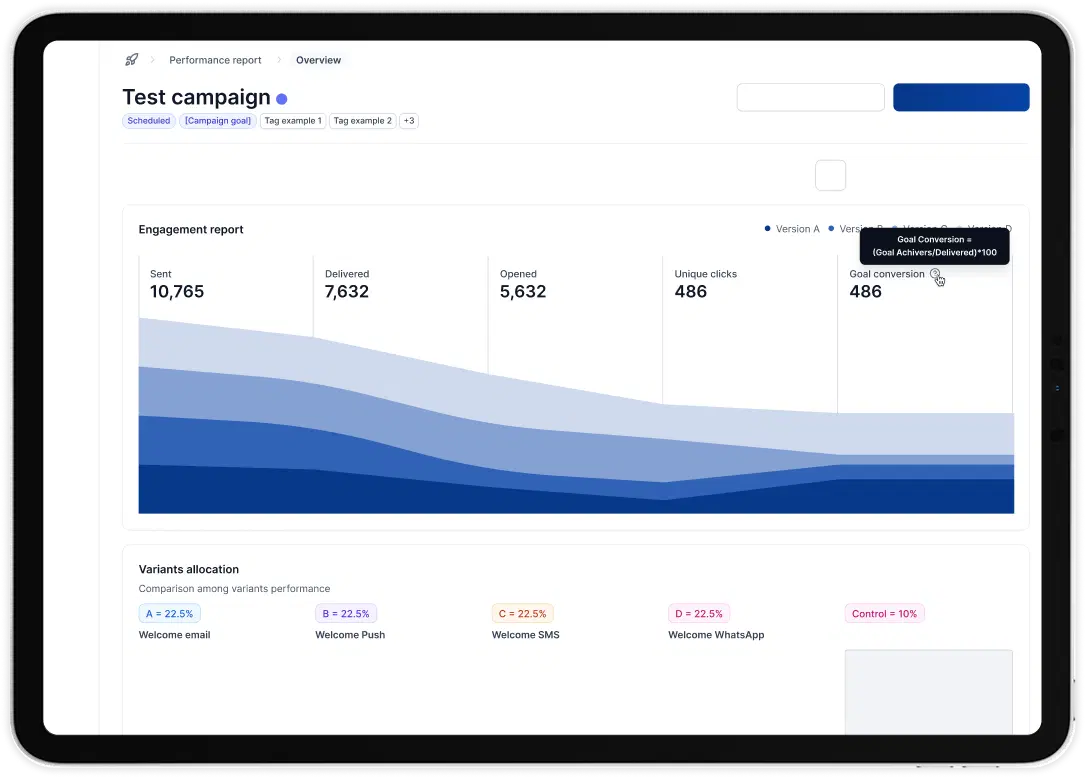
Task: Click the Goal conversion metric label
Action: (x=887, y=274)
